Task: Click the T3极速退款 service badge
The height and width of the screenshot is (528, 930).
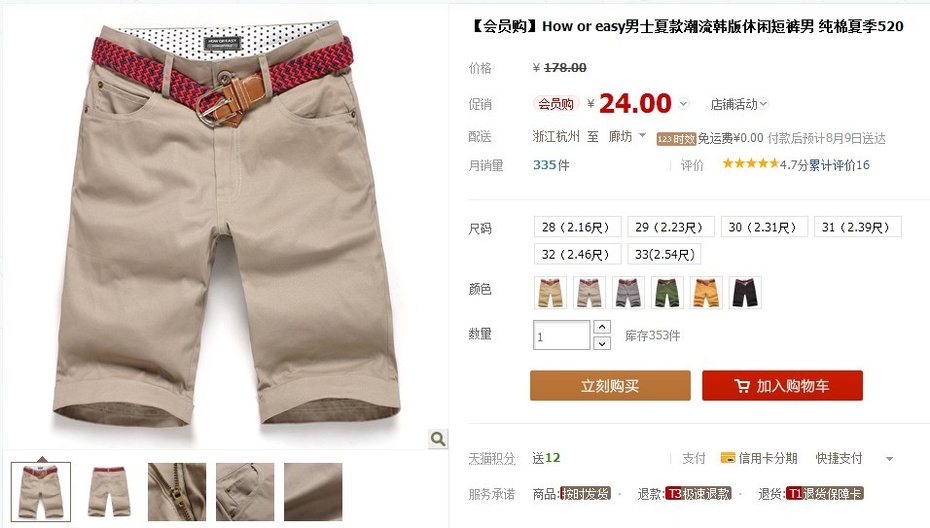Action: tap(698, 494)
